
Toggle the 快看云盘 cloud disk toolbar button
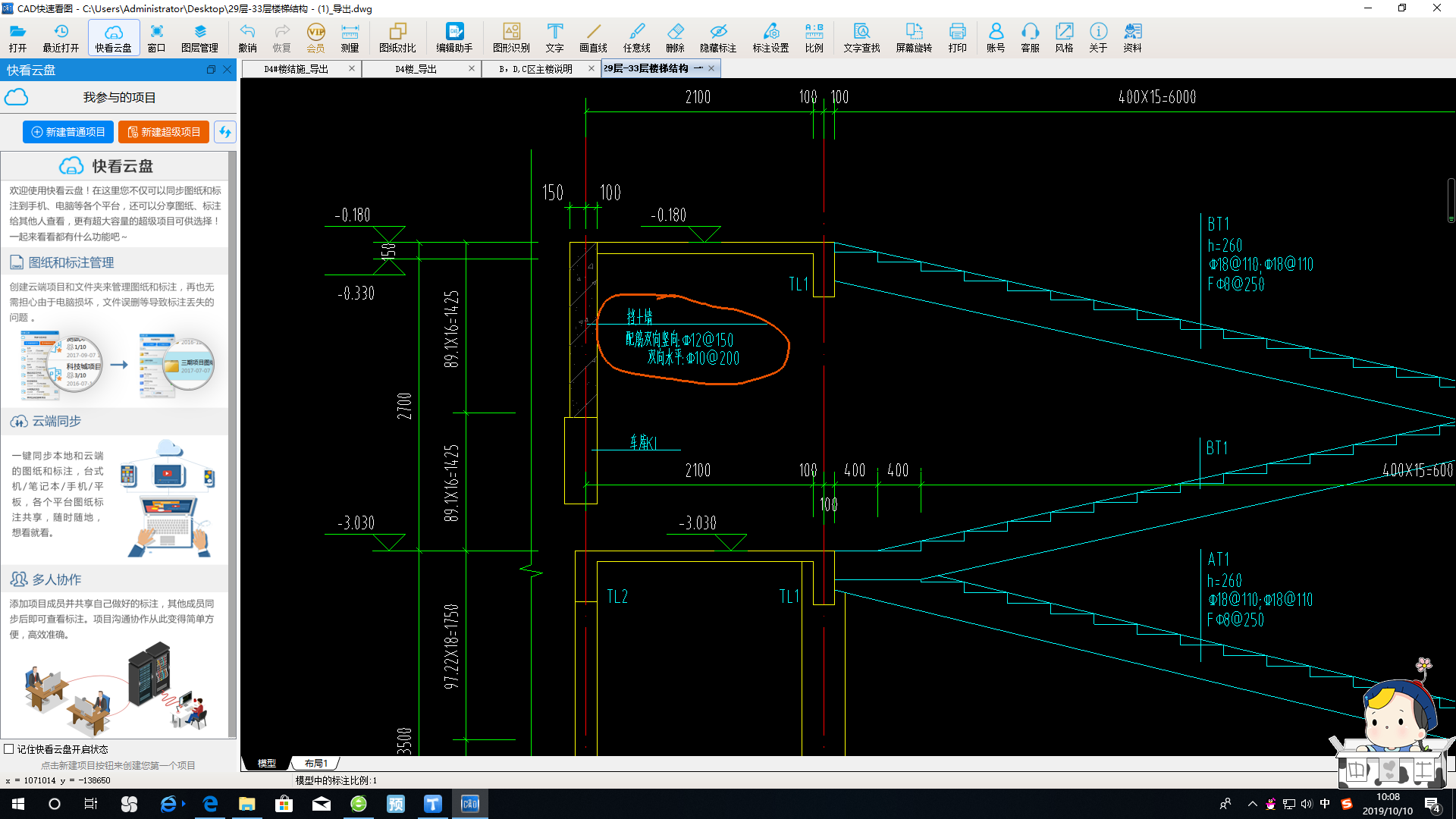pos(114,37)
